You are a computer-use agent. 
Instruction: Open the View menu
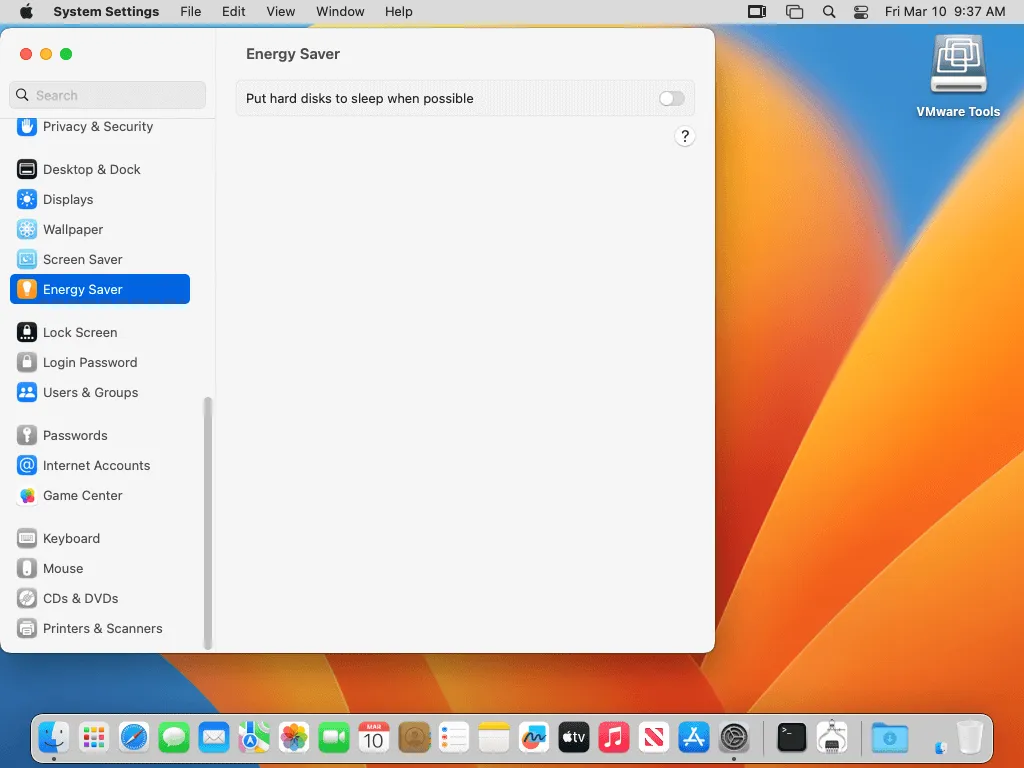tap(280, 12)
